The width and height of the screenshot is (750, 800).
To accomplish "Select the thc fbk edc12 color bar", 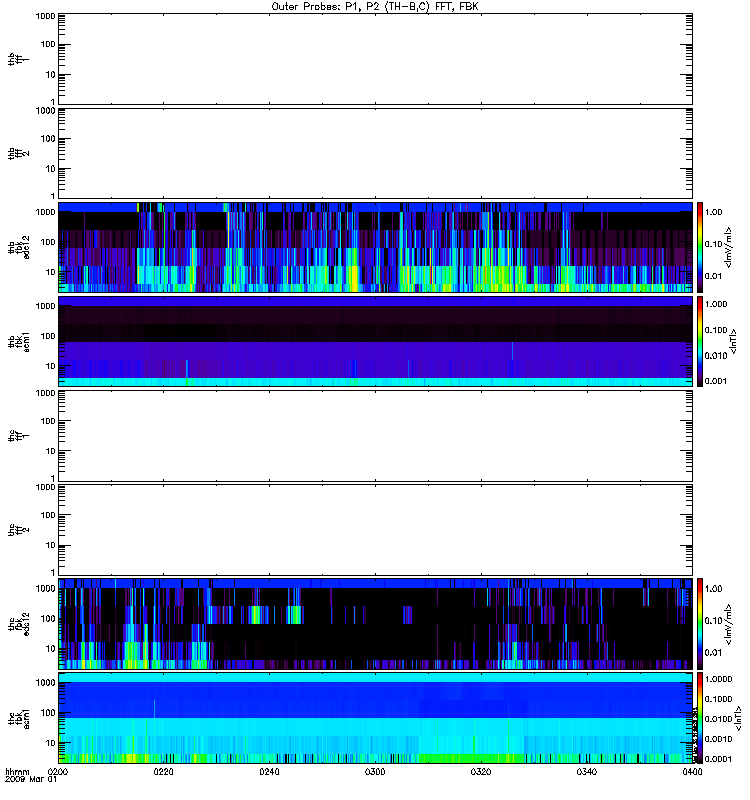I will [x=700, y=623].
